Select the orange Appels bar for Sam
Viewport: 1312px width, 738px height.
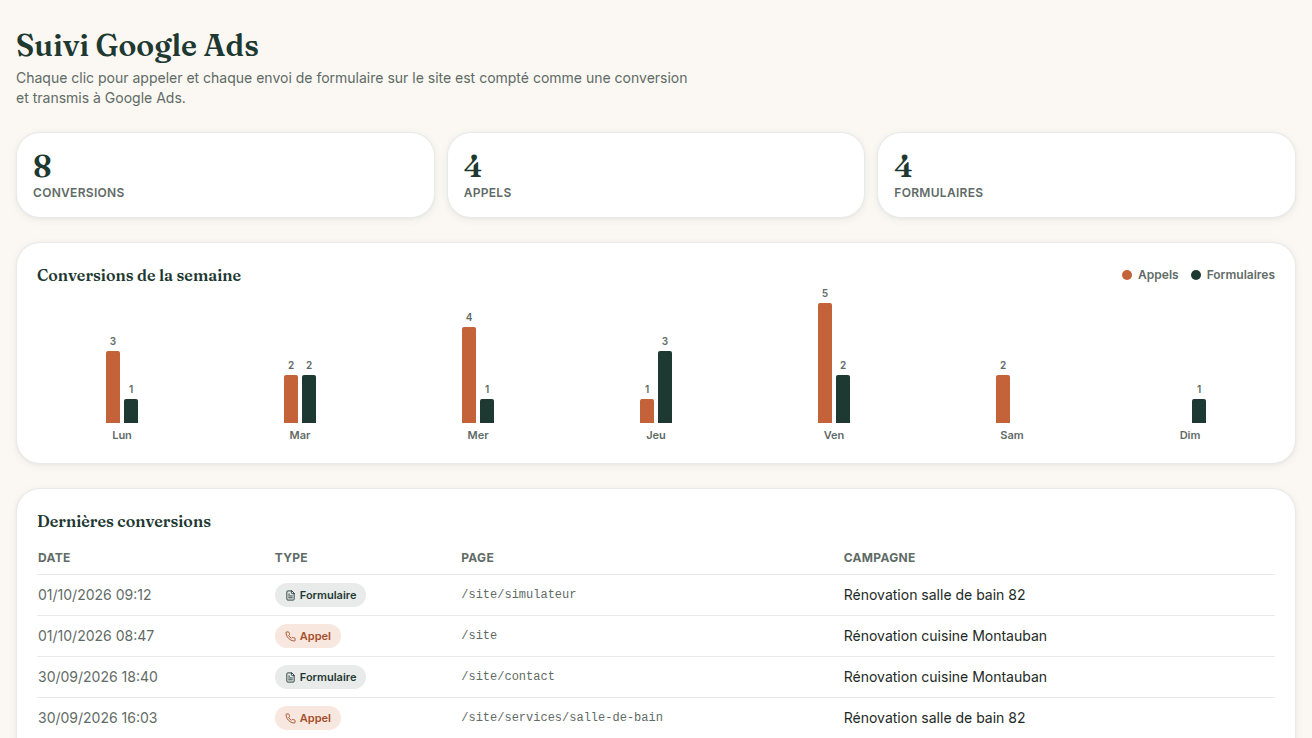click(1003, 399)
